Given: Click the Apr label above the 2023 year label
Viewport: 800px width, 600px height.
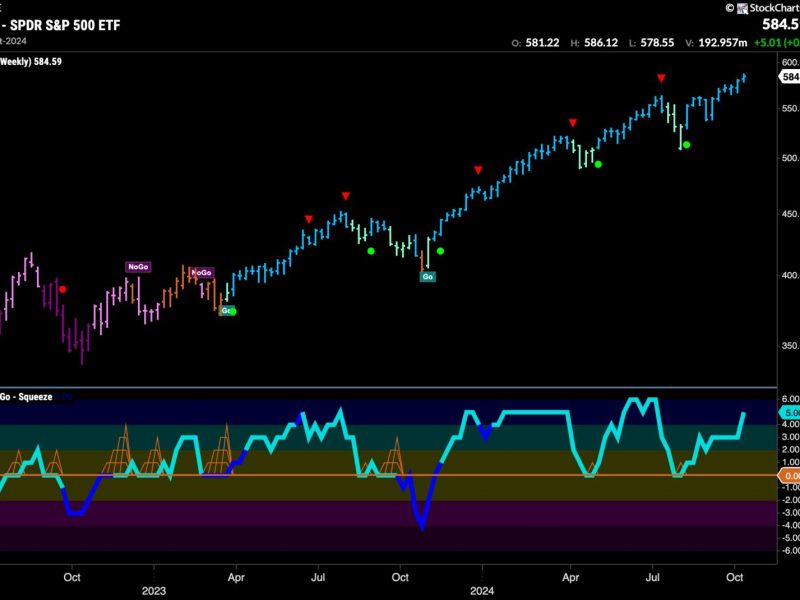Looking at the screenshot, I should [x=236, y=577].
